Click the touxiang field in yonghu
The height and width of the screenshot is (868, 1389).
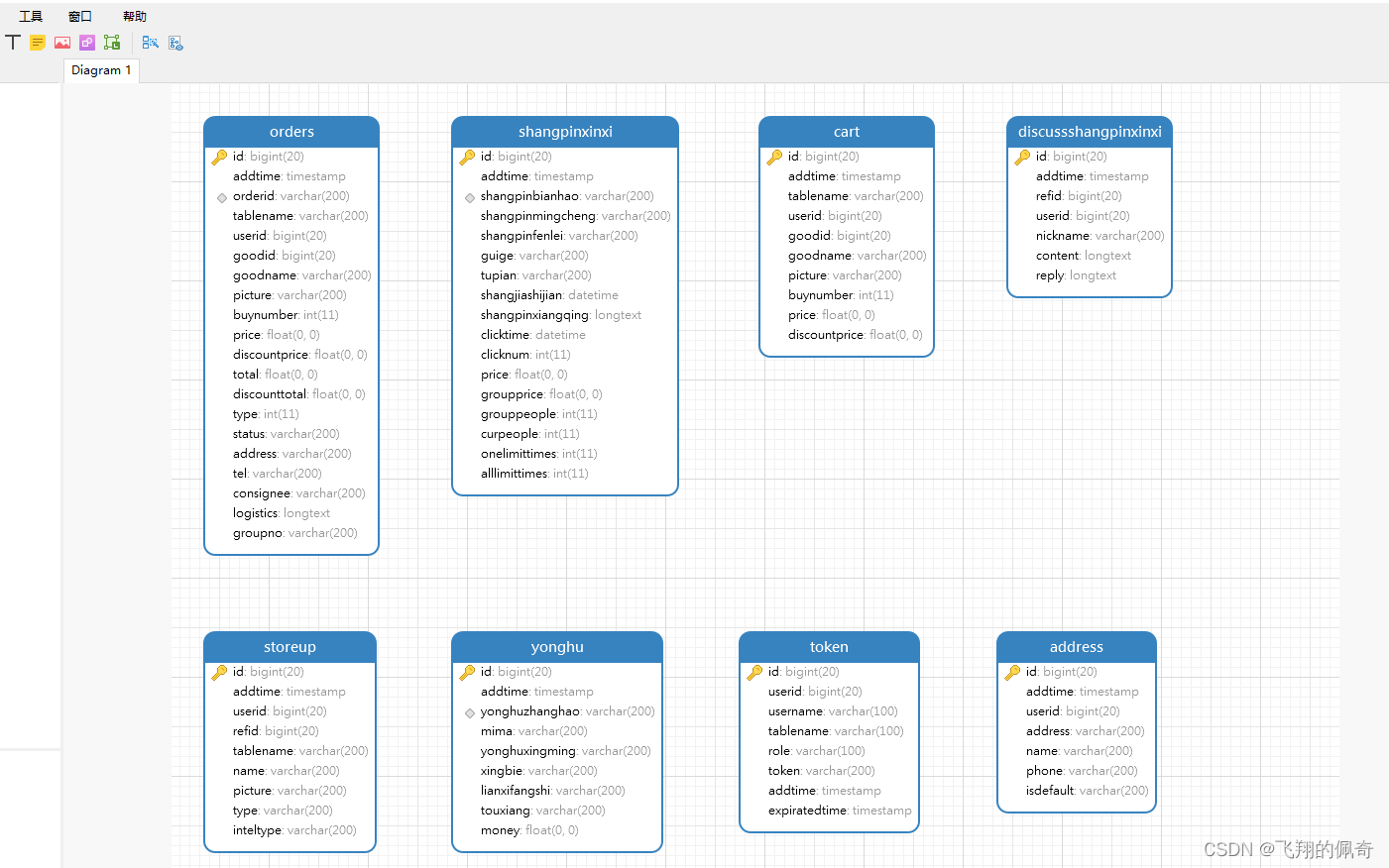click(543, 811)
